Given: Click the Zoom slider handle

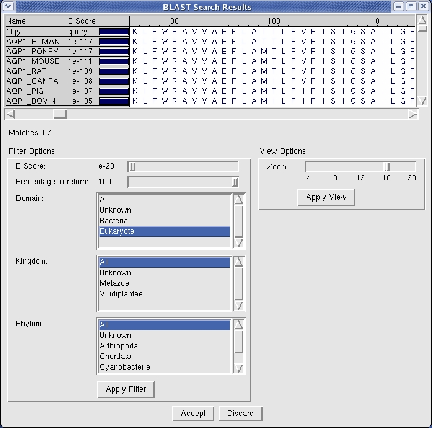Looking at the screenshot, I should (x=387, y=167).
